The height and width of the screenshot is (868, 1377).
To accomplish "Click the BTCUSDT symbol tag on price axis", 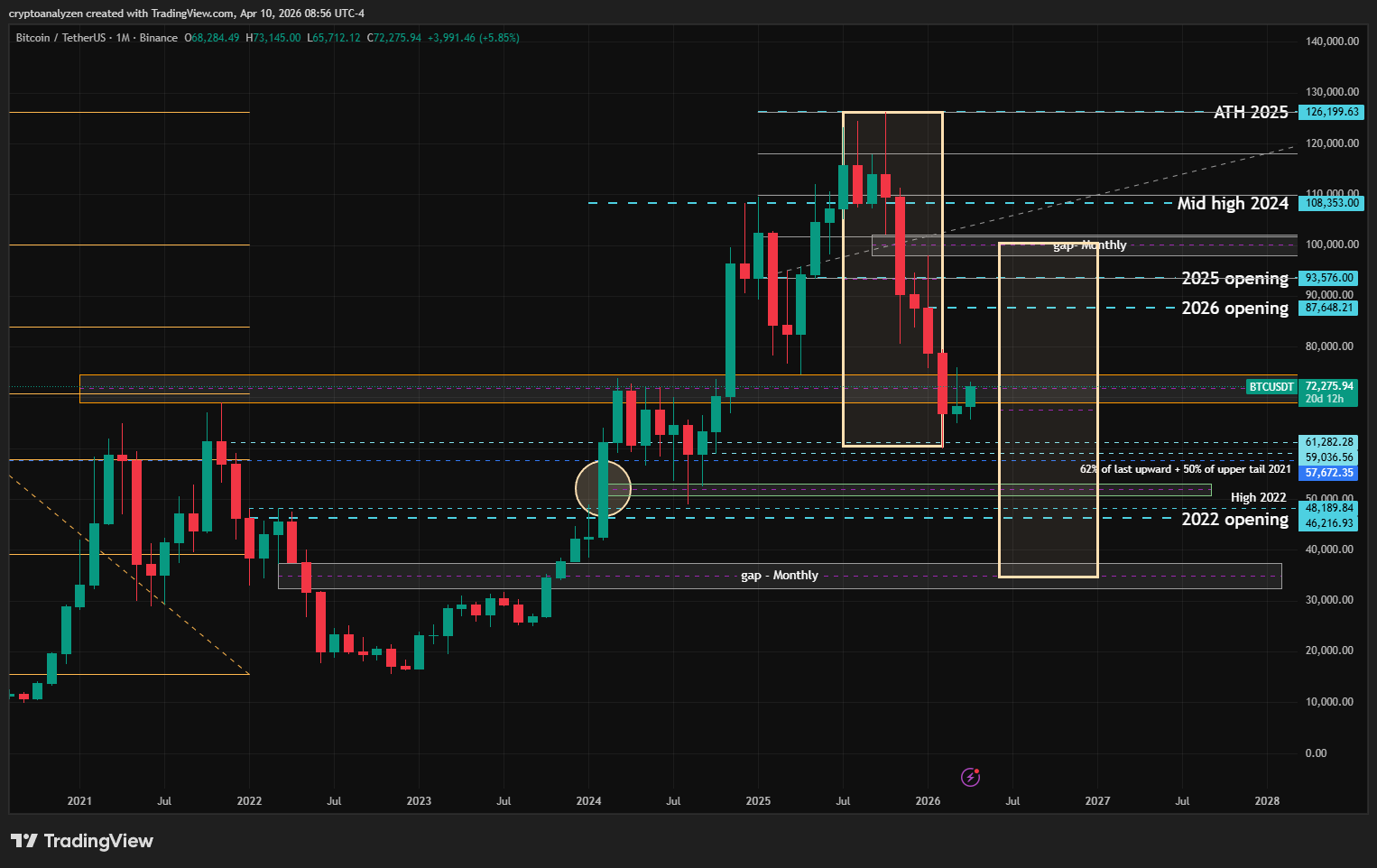I will 1271,387.
